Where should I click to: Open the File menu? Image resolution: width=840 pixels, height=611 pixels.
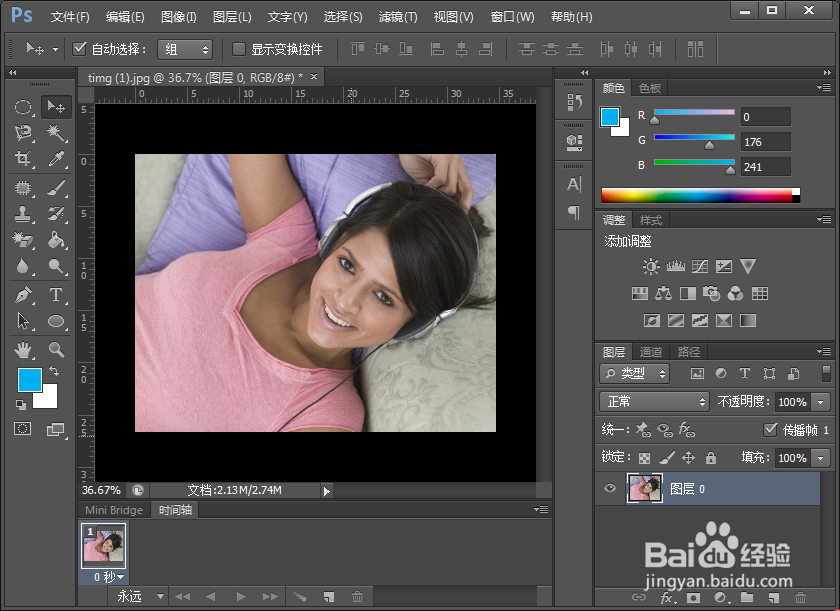click(70, 17)
